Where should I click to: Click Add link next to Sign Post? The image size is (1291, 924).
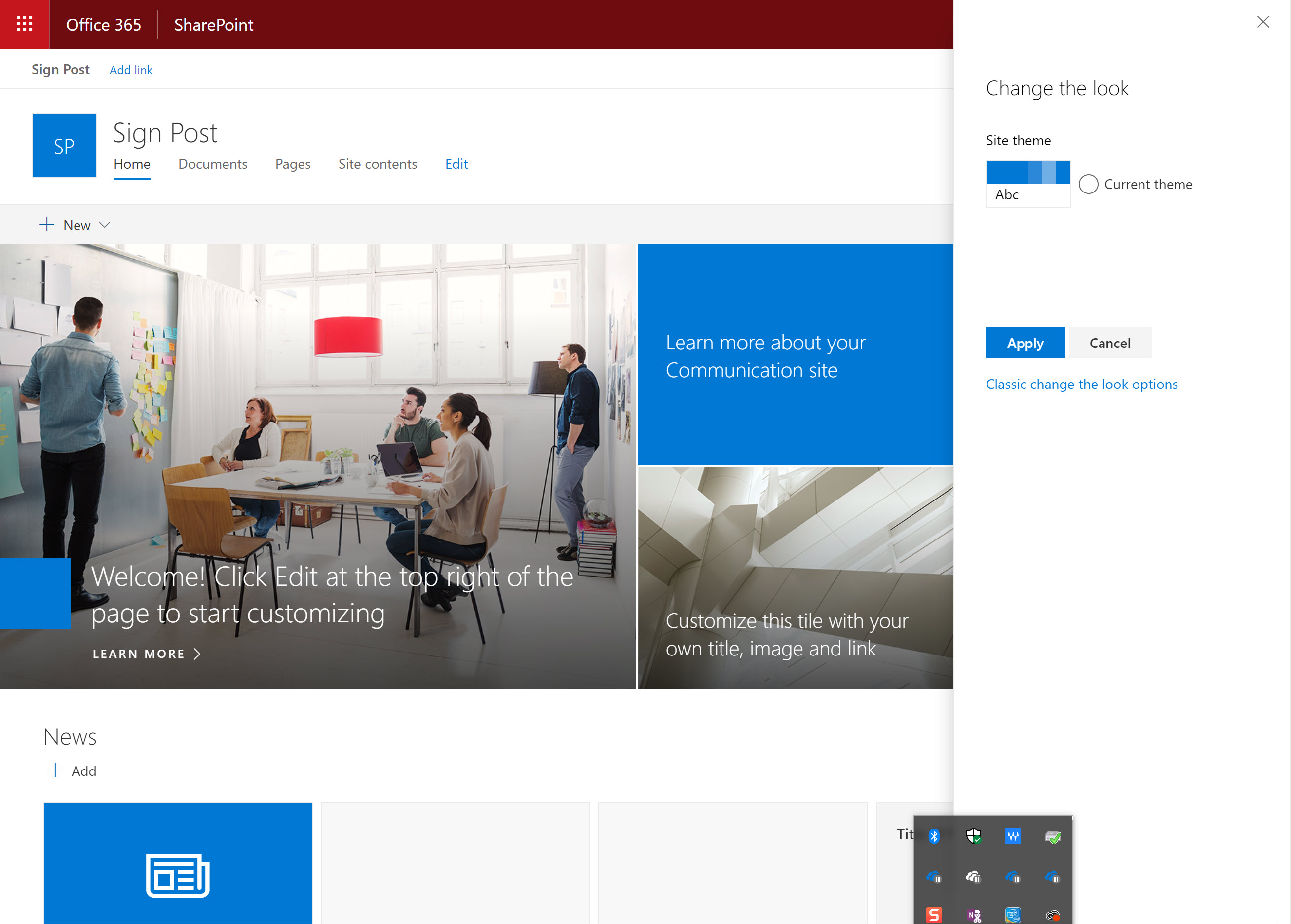coord(131,70)
